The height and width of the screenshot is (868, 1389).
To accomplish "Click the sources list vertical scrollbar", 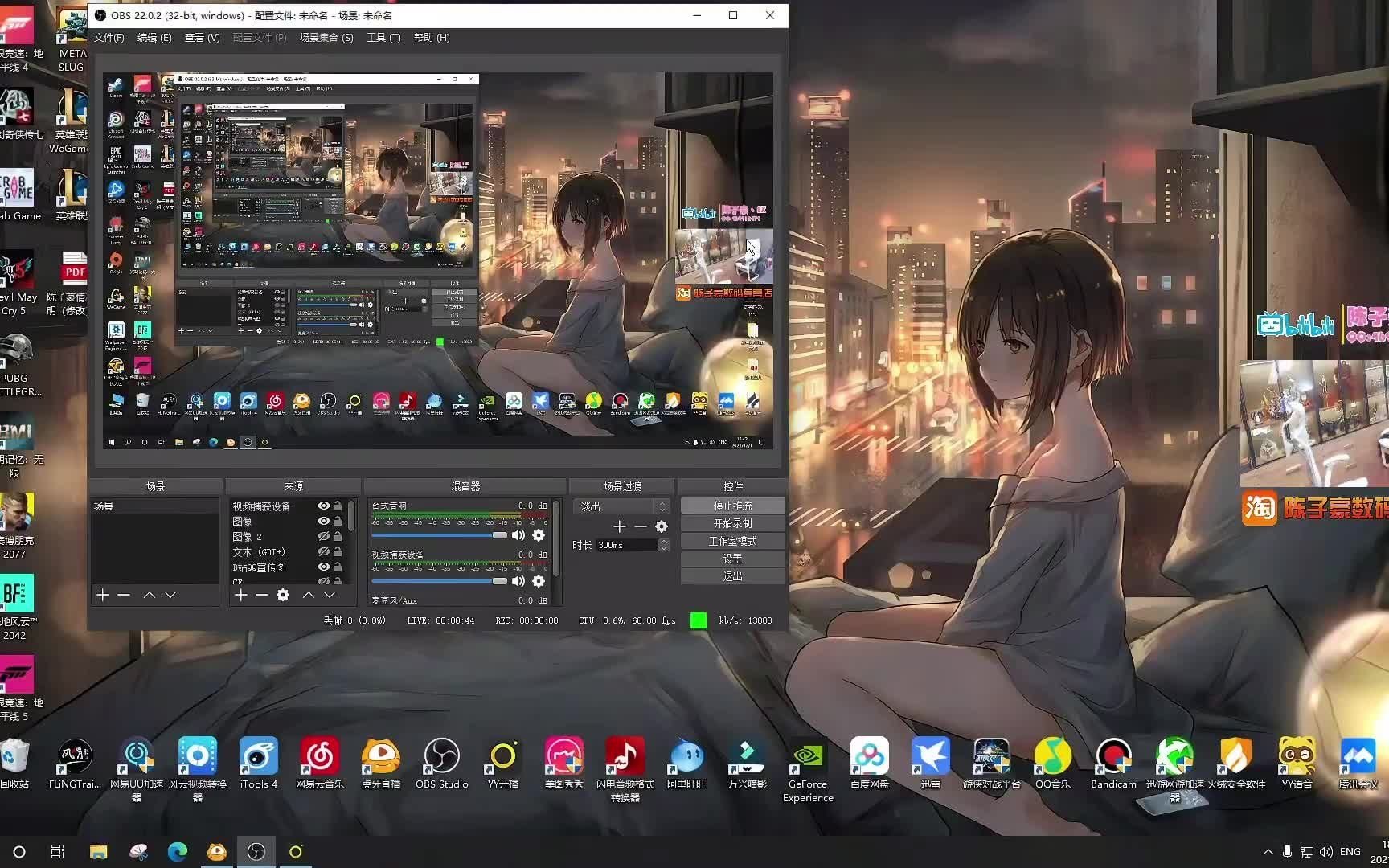I will tap(351, 516).
